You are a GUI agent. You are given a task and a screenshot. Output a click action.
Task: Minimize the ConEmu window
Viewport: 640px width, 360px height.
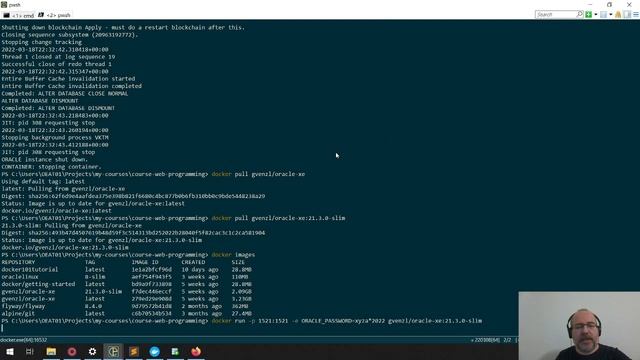coord(590,4)
